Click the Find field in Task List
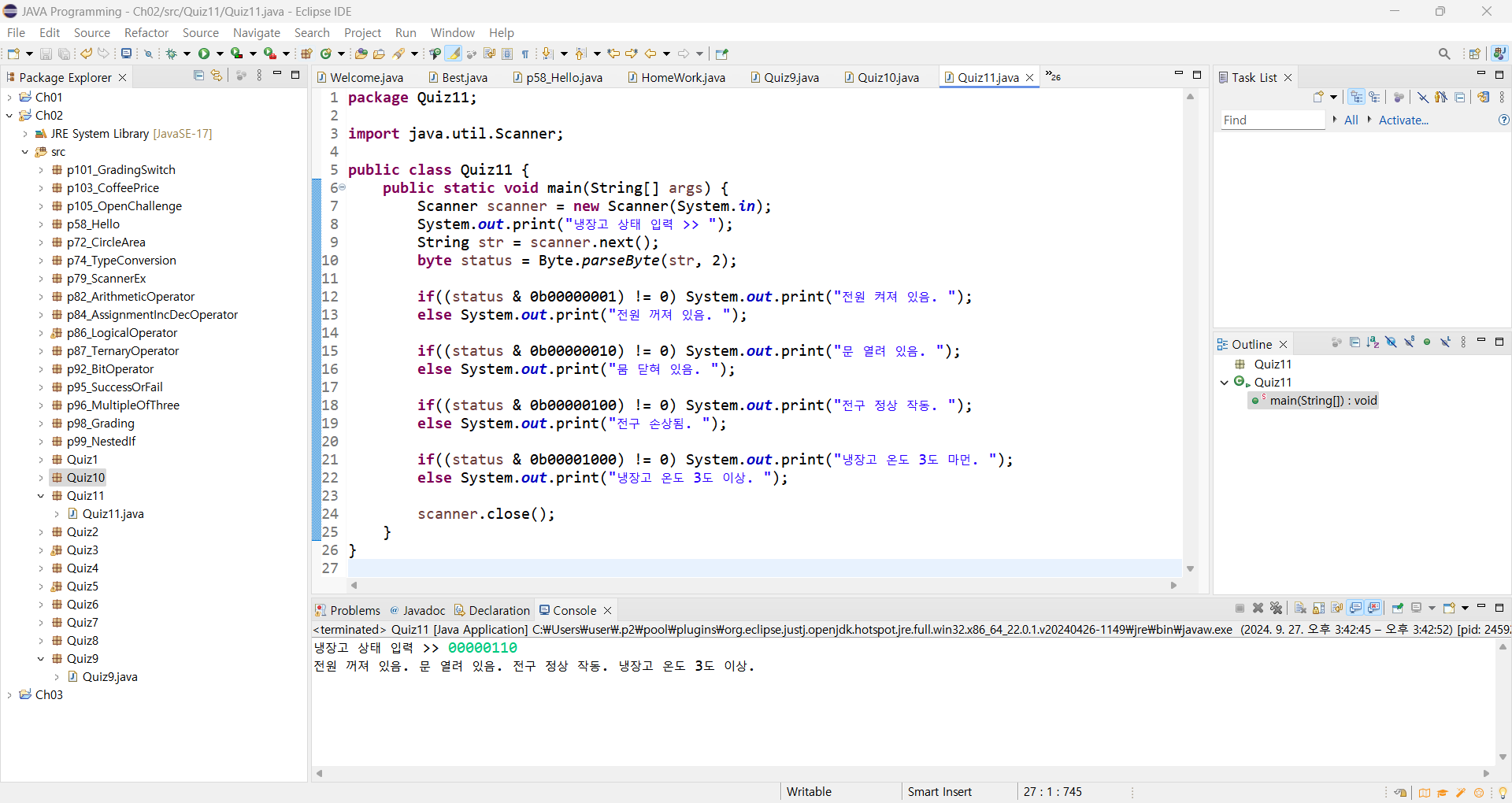1512x803 pixels. (1273, 120)
